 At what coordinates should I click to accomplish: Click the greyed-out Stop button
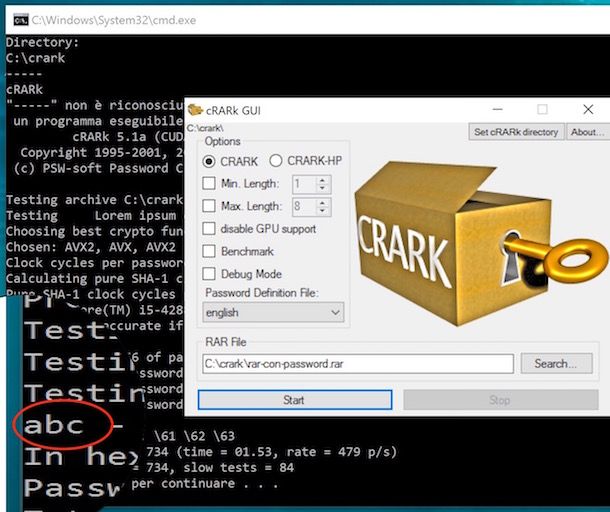(501, 400)
